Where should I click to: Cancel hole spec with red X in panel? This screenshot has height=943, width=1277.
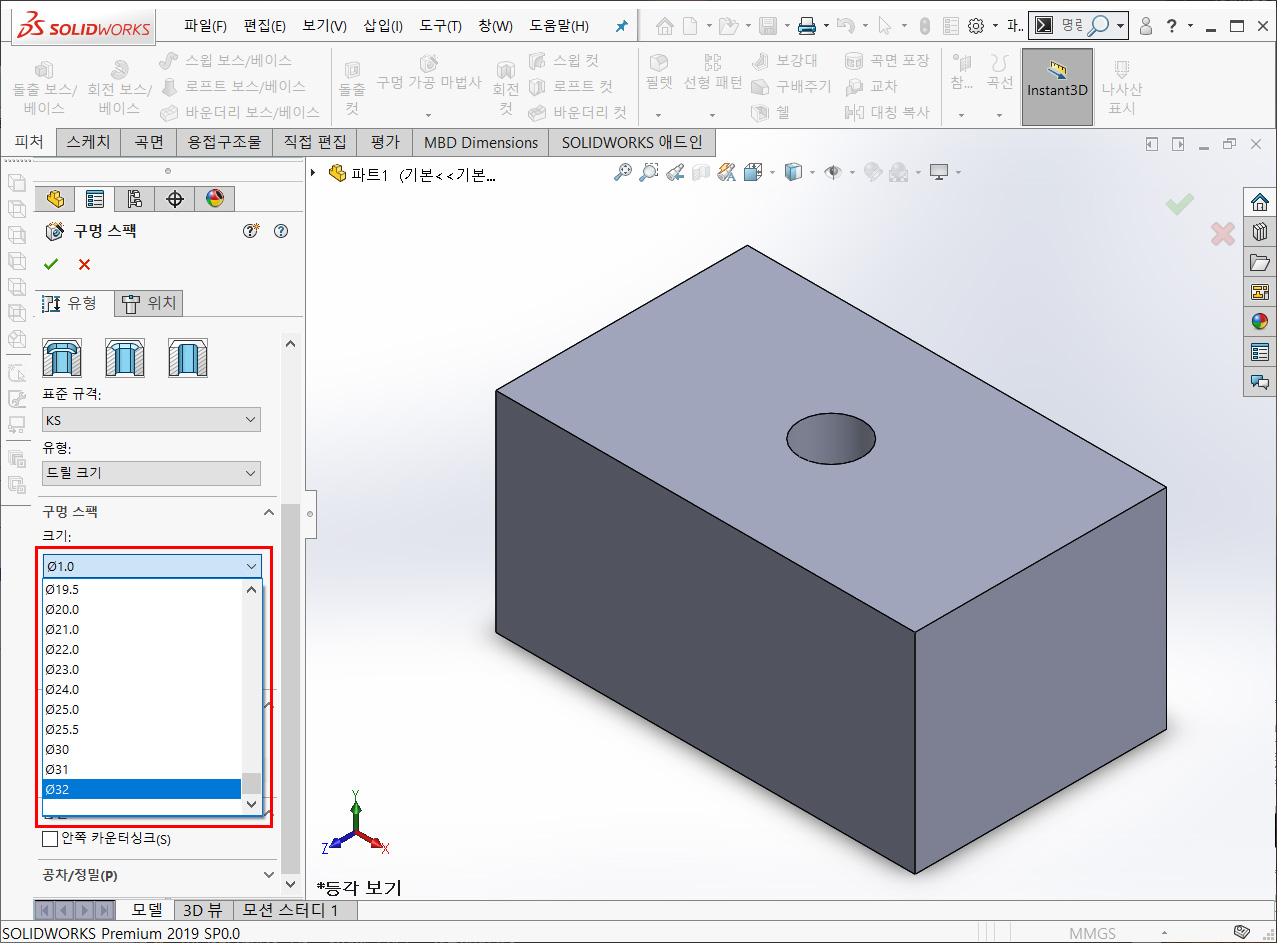click(84, 264)
